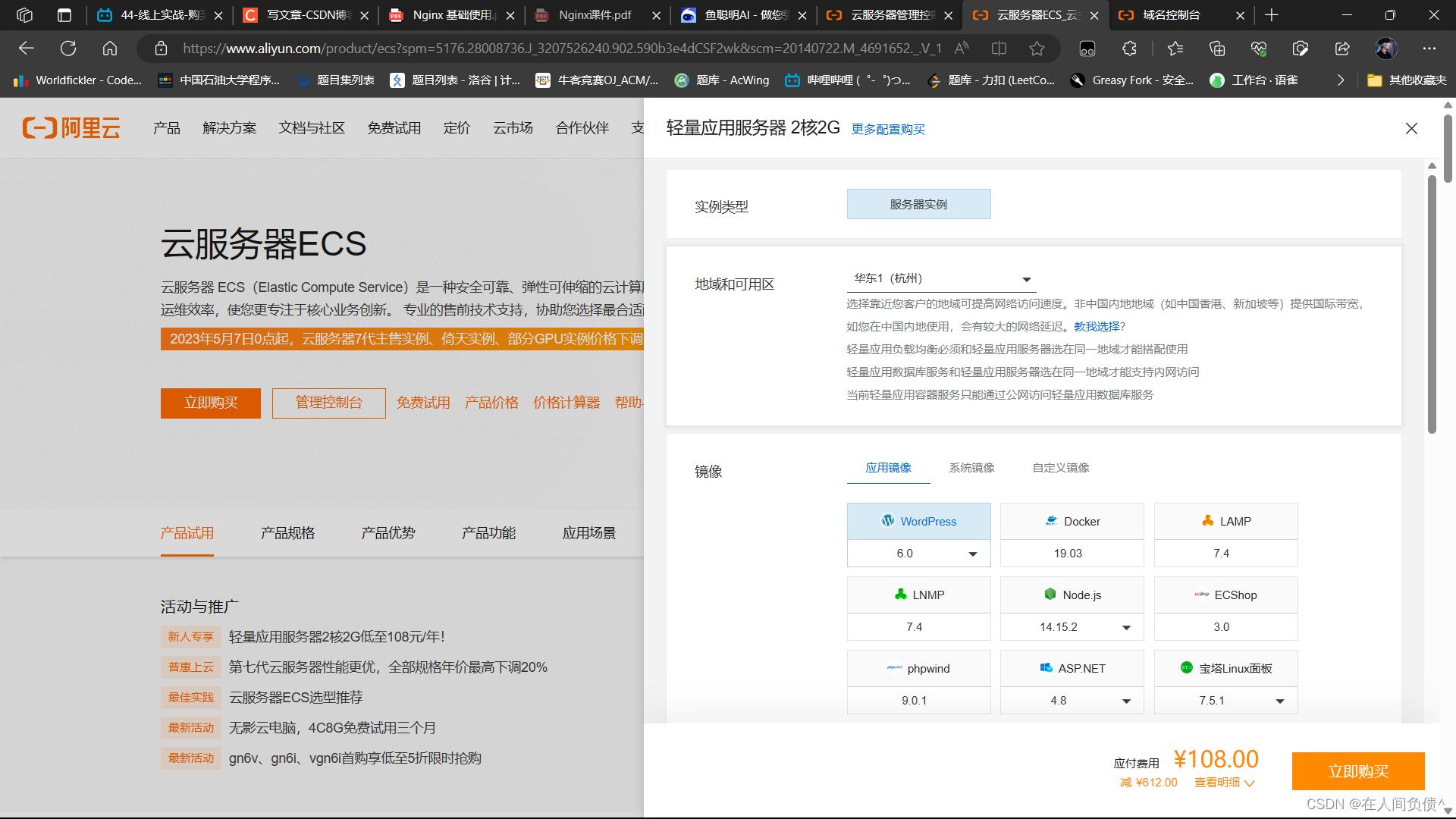Click the browser back arrow
1456x819 pixels.
27,49
